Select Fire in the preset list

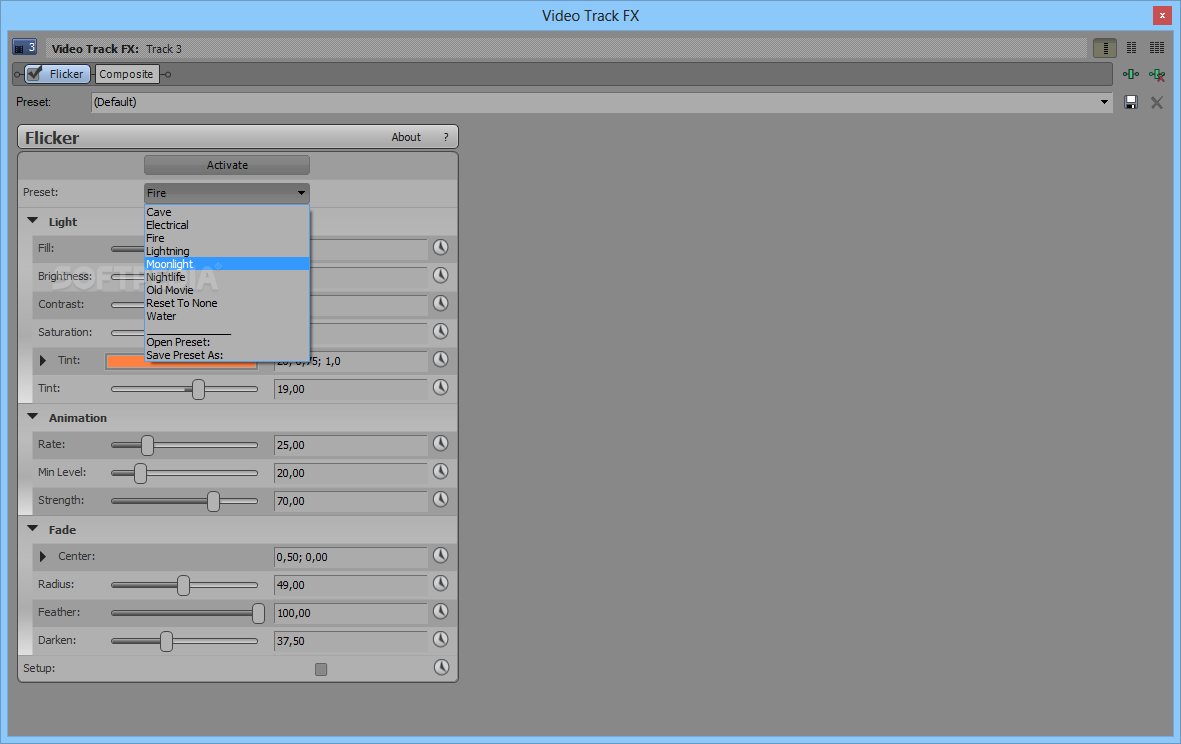point(227,238)
